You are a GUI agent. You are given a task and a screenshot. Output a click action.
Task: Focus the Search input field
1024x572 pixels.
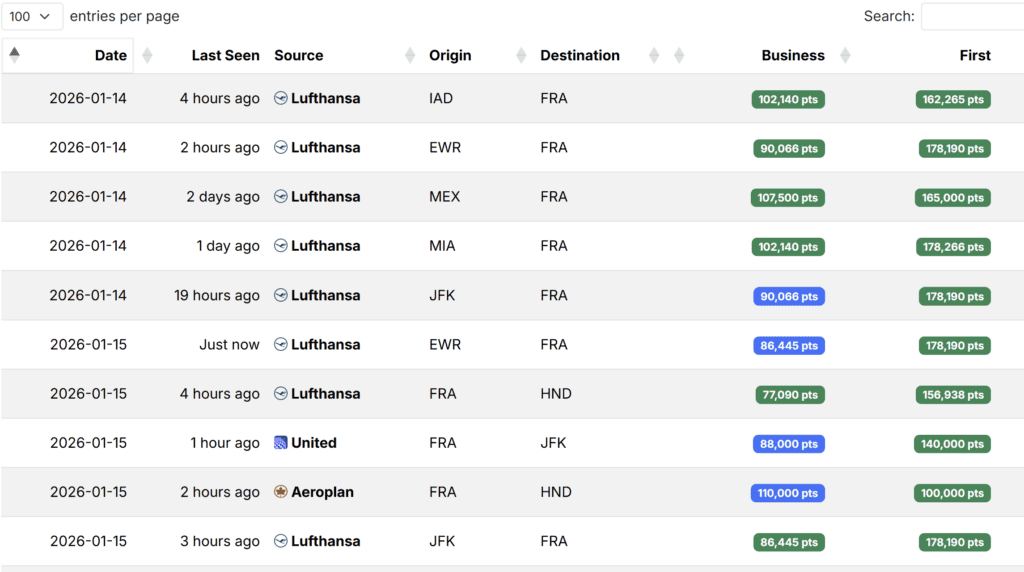pos(973,16)
